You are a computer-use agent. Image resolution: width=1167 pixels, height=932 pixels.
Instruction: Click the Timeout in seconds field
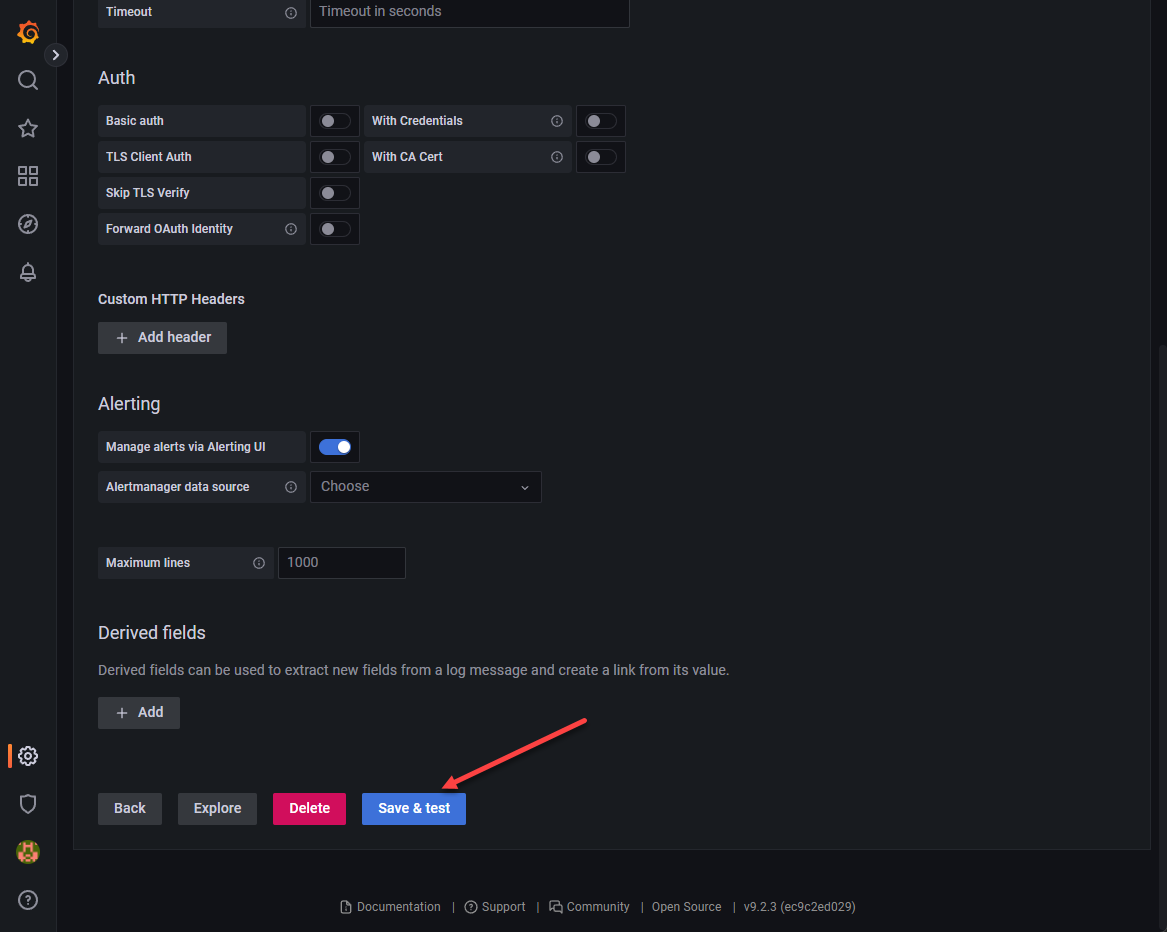470,13
